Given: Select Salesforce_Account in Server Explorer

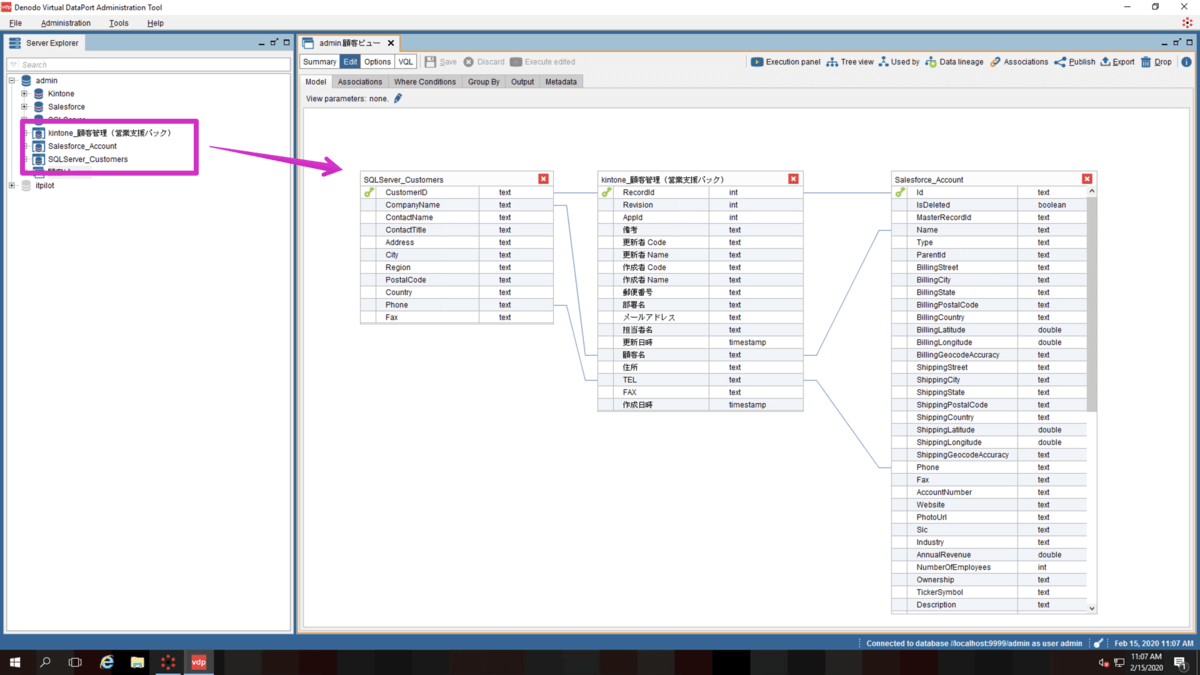Looking at the screenshot, I should pos(82,146).
